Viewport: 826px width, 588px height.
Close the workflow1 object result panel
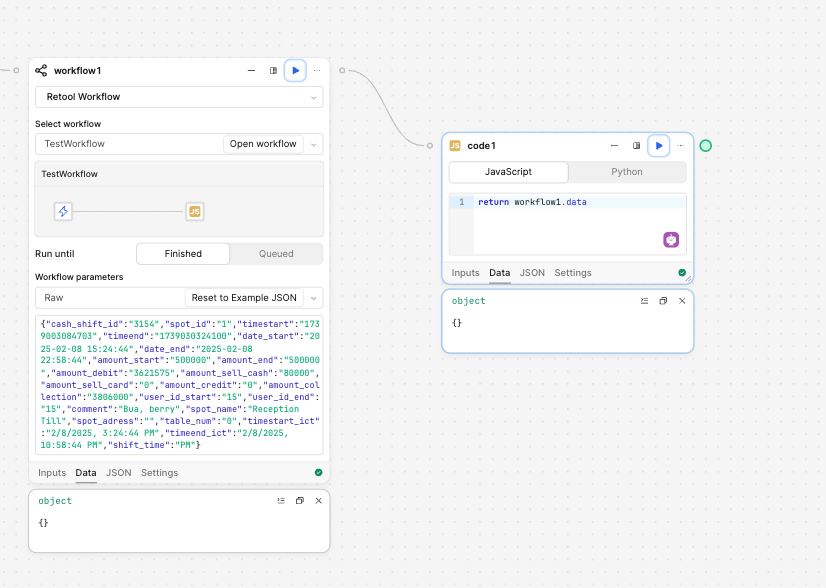click(x=318, y=501)
